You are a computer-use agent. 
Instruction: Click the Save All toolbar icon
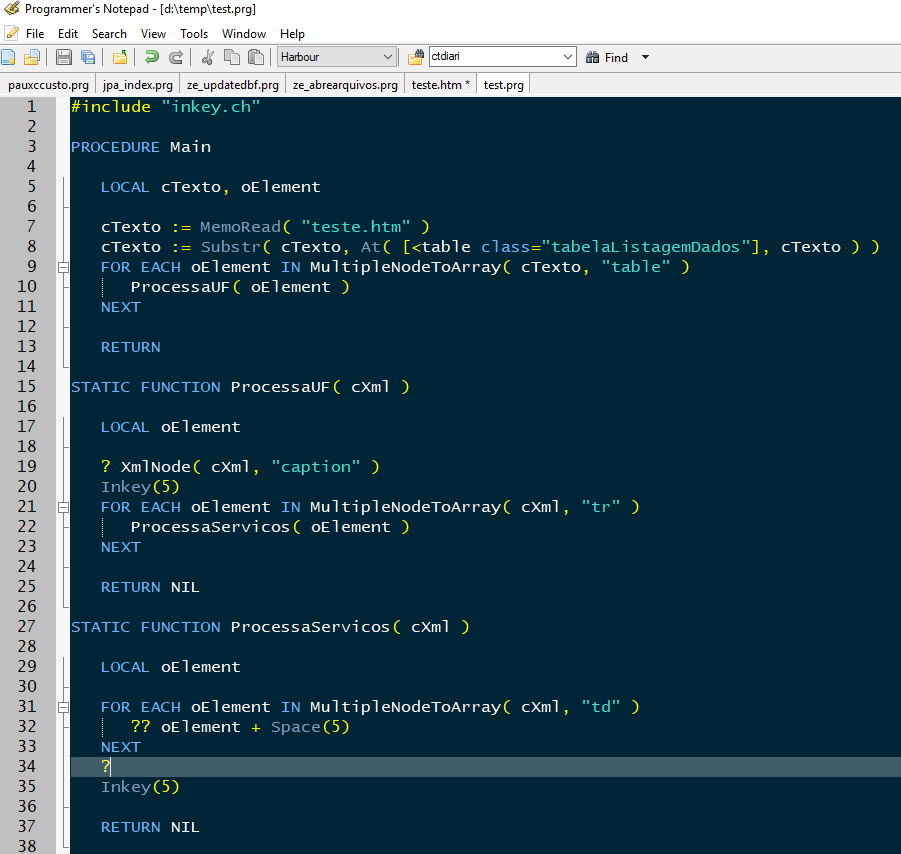(88, 58)
